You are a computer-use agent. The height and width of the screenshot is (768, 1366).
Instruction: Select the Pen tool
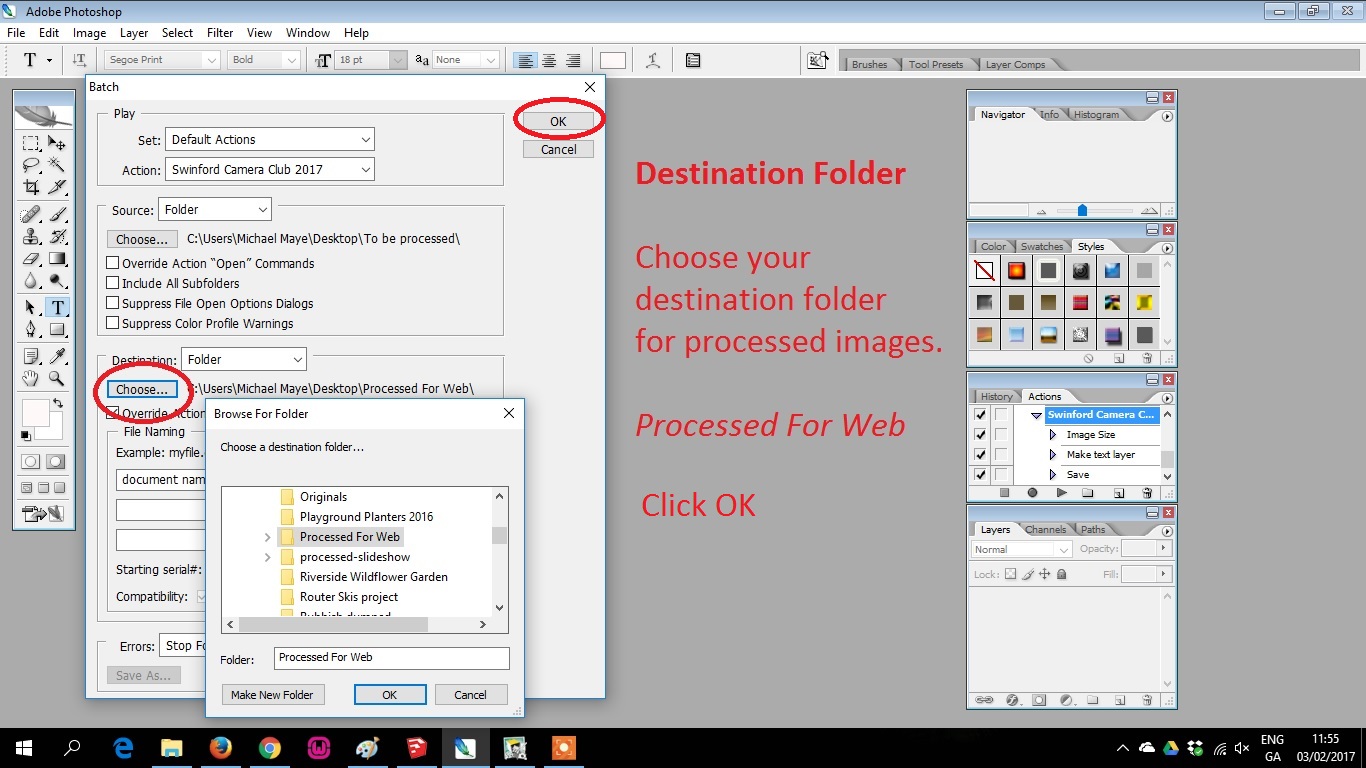pyautogui.click(x=31, y=329)
